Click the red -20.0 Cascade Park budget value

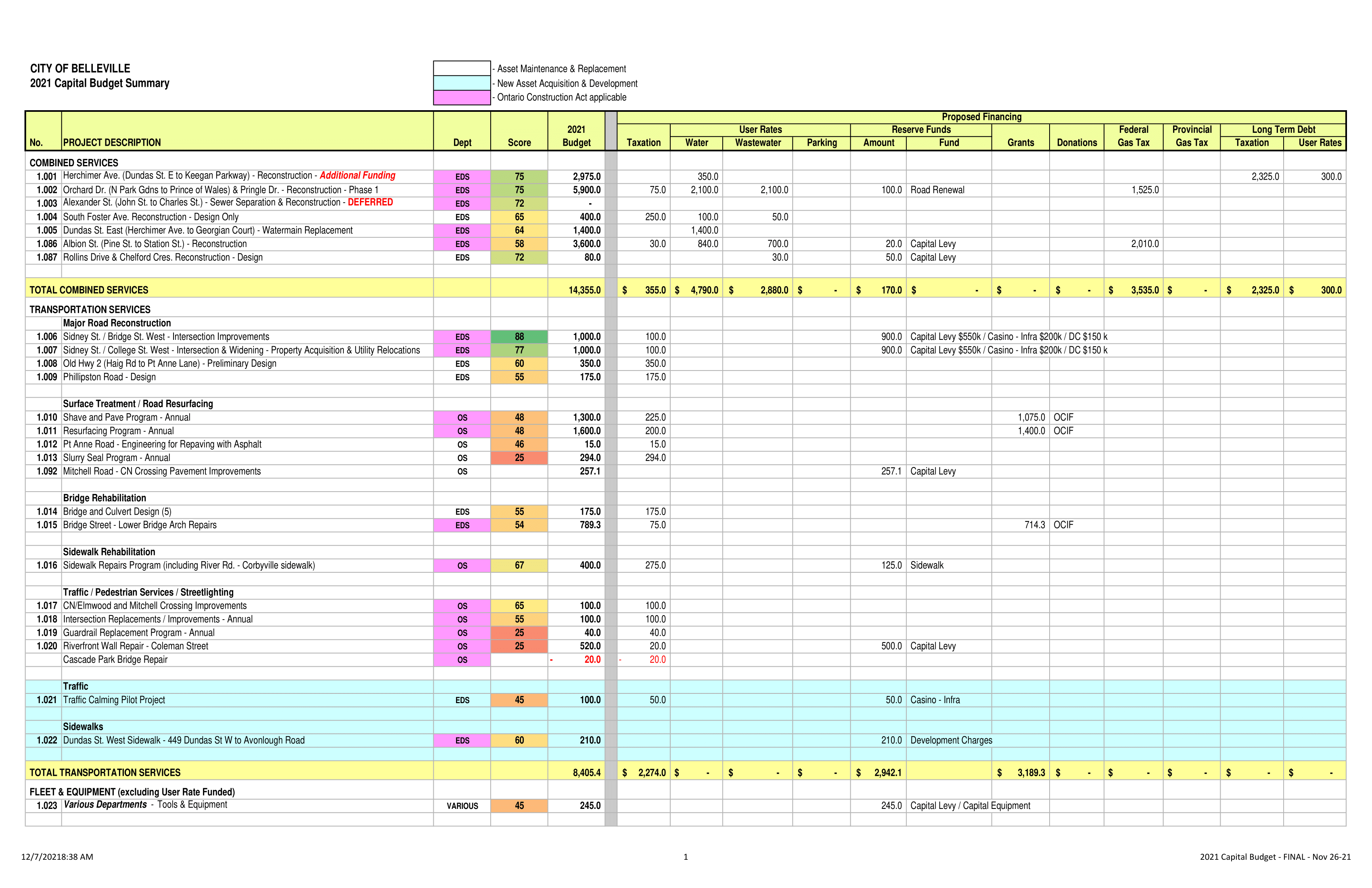(x=577, y=660)
